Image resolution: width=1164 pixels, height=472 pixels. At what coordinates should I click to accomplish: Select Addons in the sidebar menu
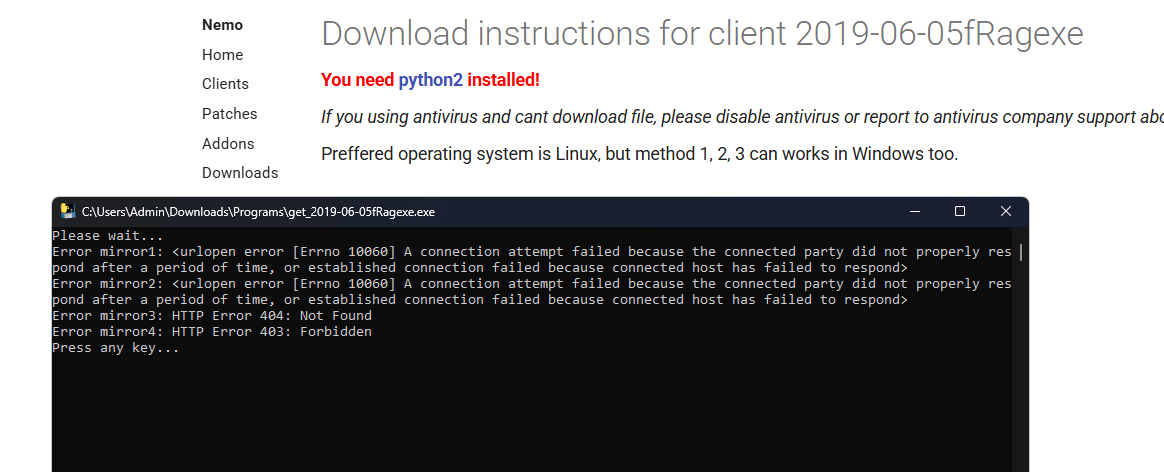point(228,143)
